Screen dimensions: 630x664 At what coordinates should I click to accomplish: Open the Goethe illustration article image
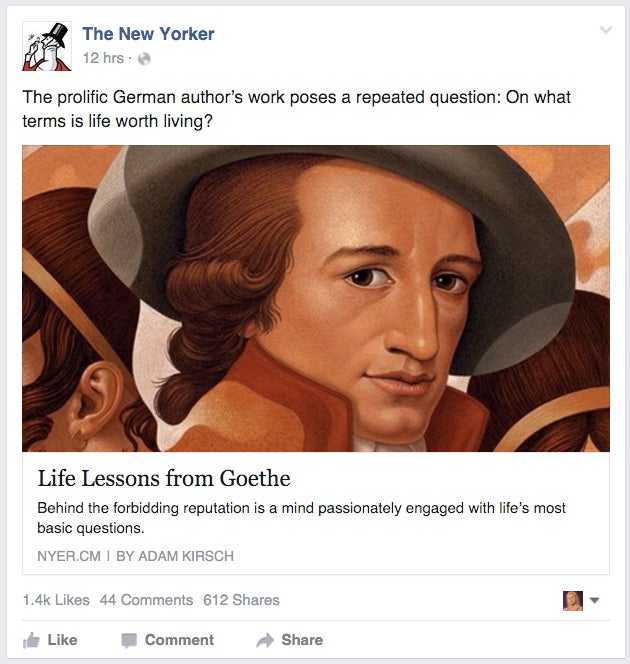point(316,299)
